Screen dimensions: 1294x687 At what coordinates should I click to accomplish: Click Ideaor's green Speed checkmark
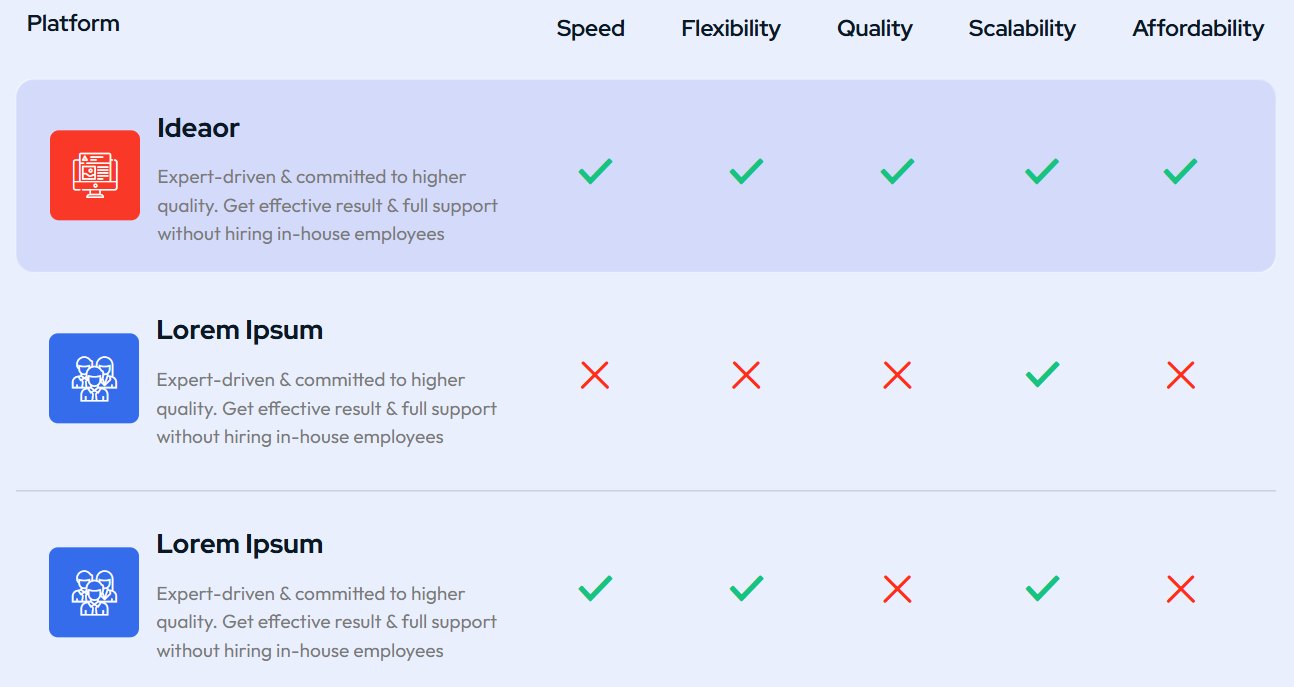pyautogui.click(x=595, y=172)
